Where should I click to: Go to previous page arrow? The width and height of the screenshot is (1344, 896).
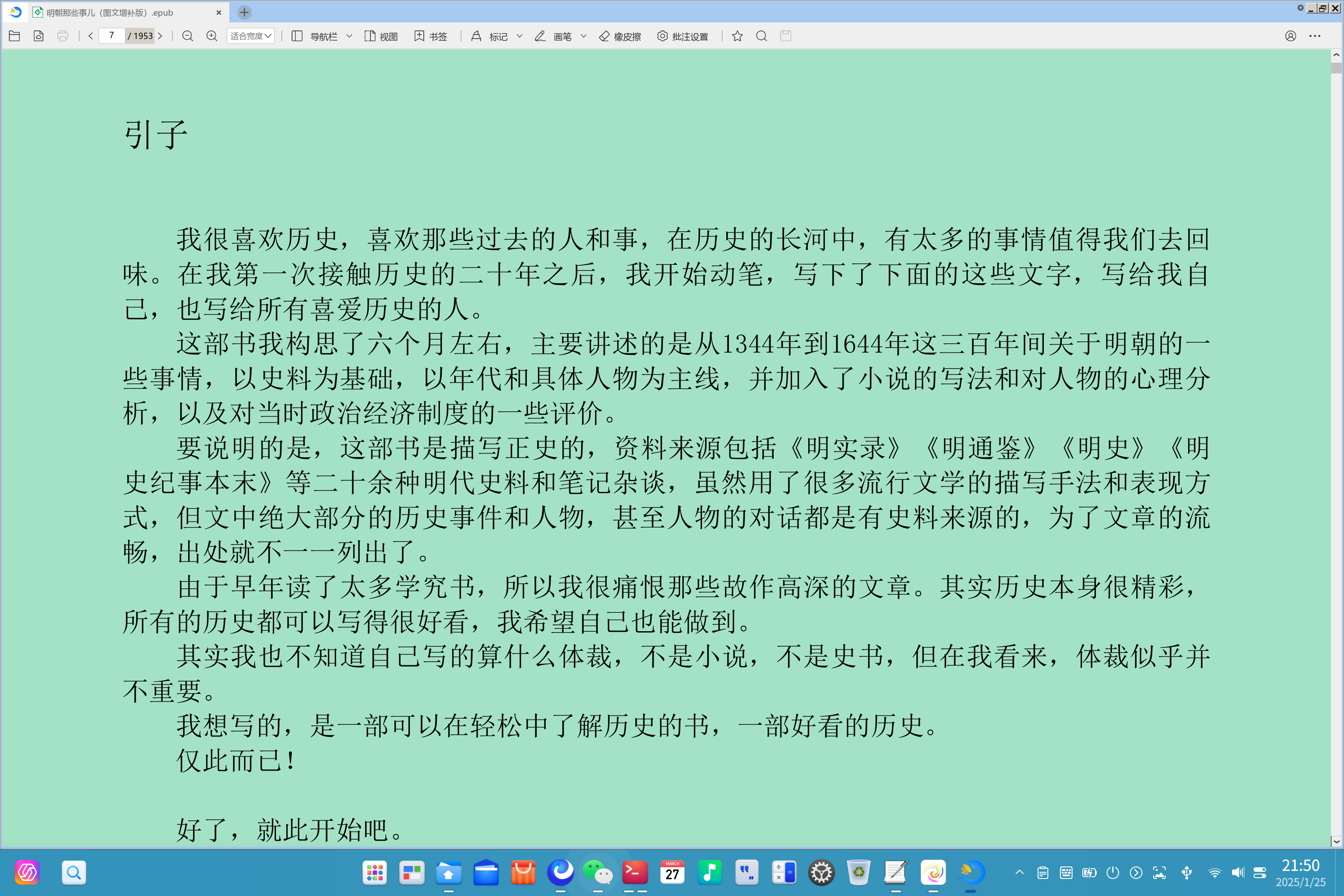coord(90,36)
